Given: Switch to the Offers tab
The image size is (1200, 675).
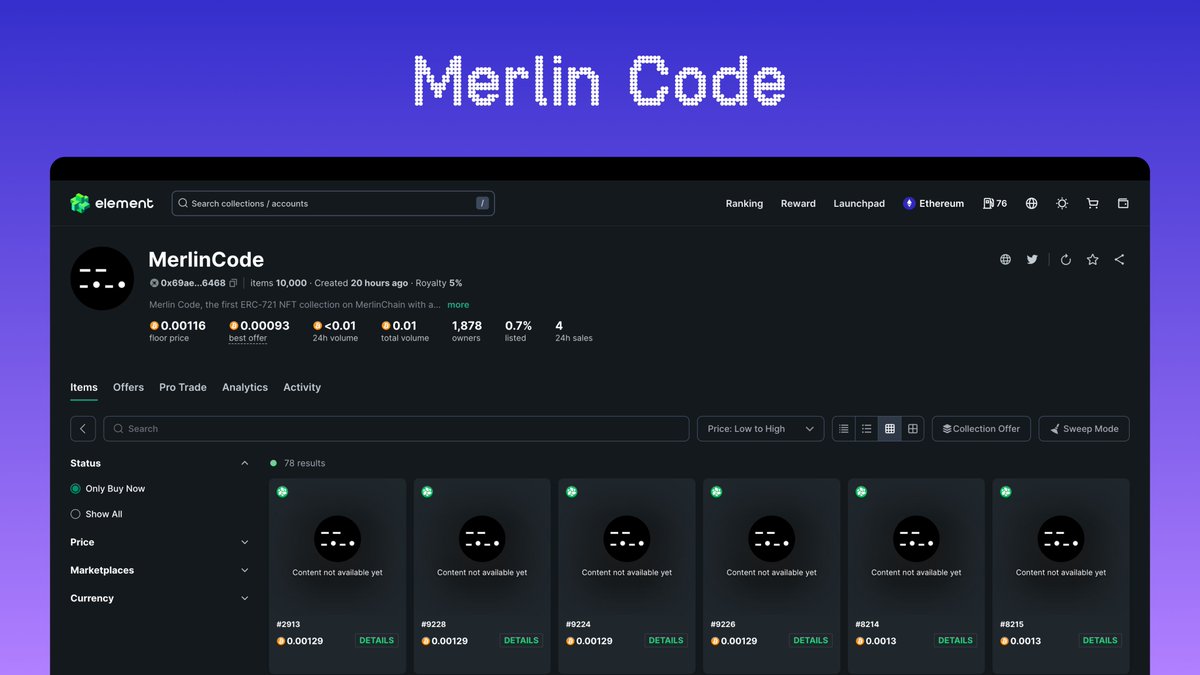Looking at the screenshot, I should (128, 387).
